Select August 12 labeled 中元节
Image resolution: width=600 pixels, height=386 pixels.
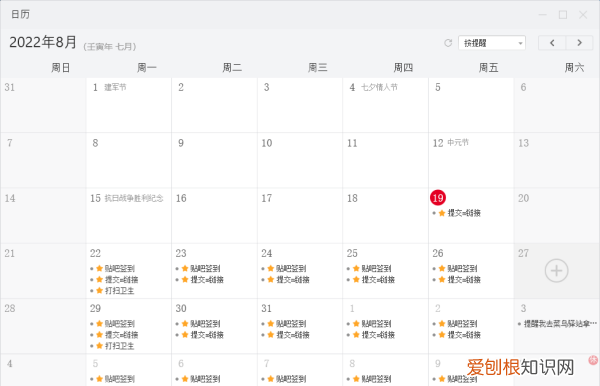coord(471,160)
